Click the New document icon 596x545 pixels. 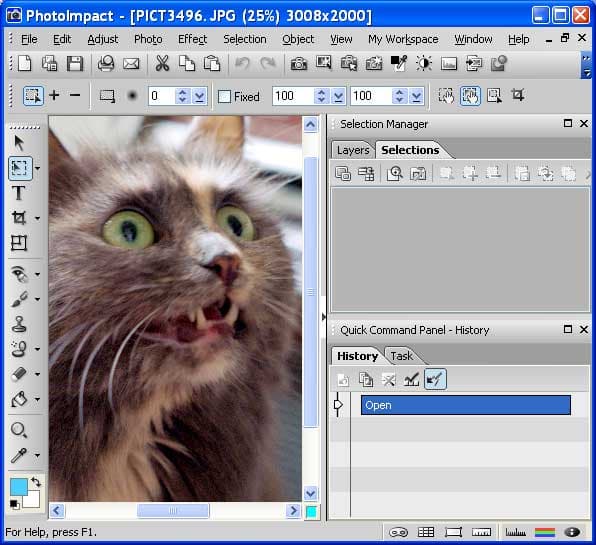pos(25,63)
